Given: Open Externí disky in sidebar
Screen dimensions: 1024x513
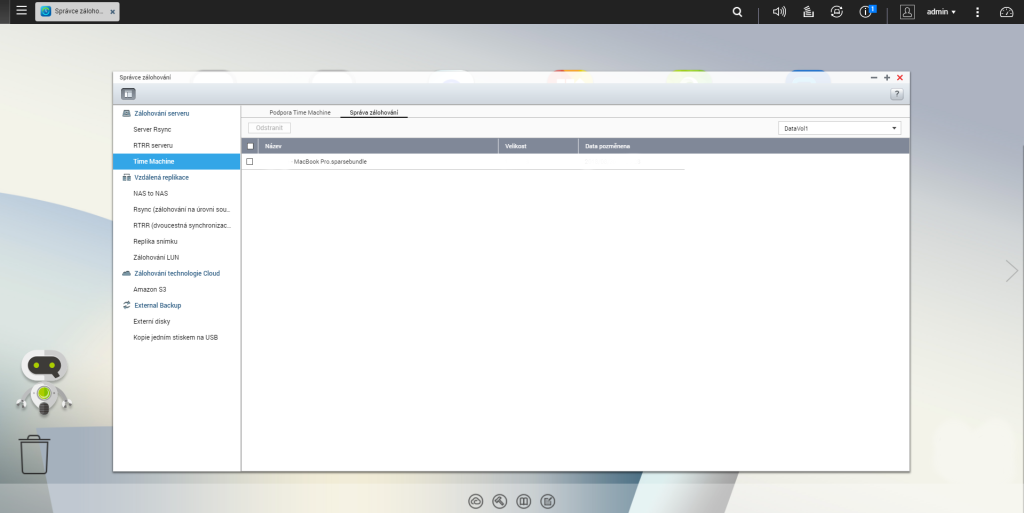Looking at the screenshot, I should [x=152, y=321].
